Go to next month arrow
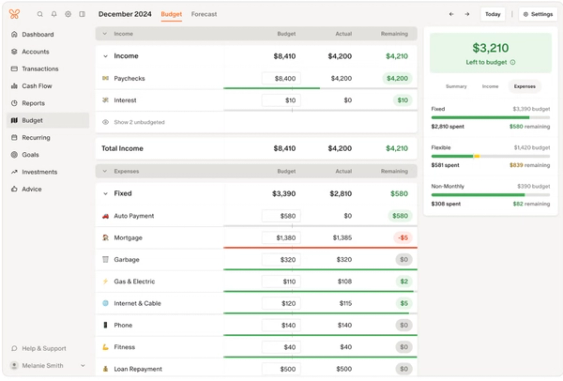 (467, 14)
